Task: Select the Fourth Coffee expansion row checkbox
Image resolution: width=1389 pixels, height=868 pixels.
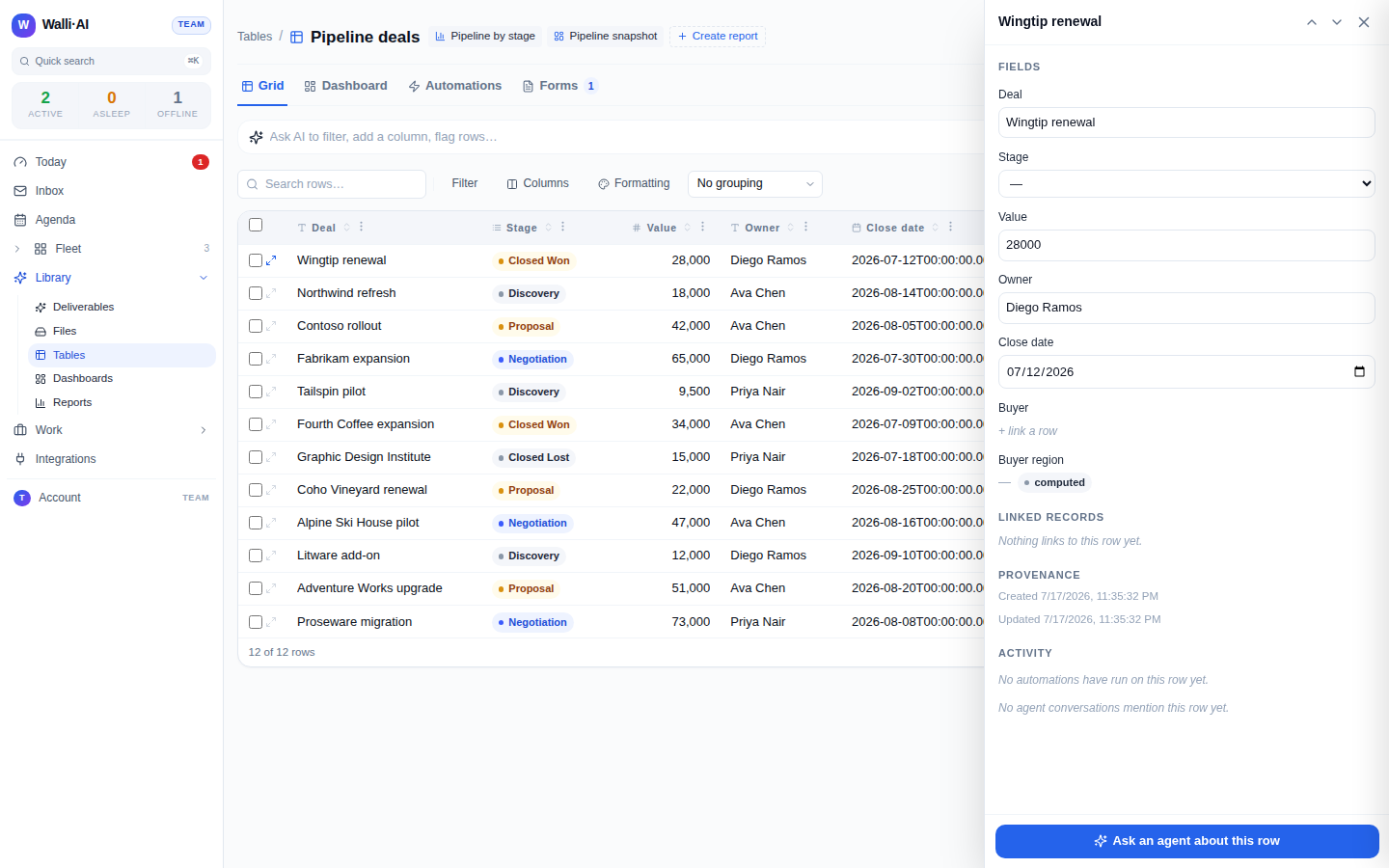Action: 256,424
